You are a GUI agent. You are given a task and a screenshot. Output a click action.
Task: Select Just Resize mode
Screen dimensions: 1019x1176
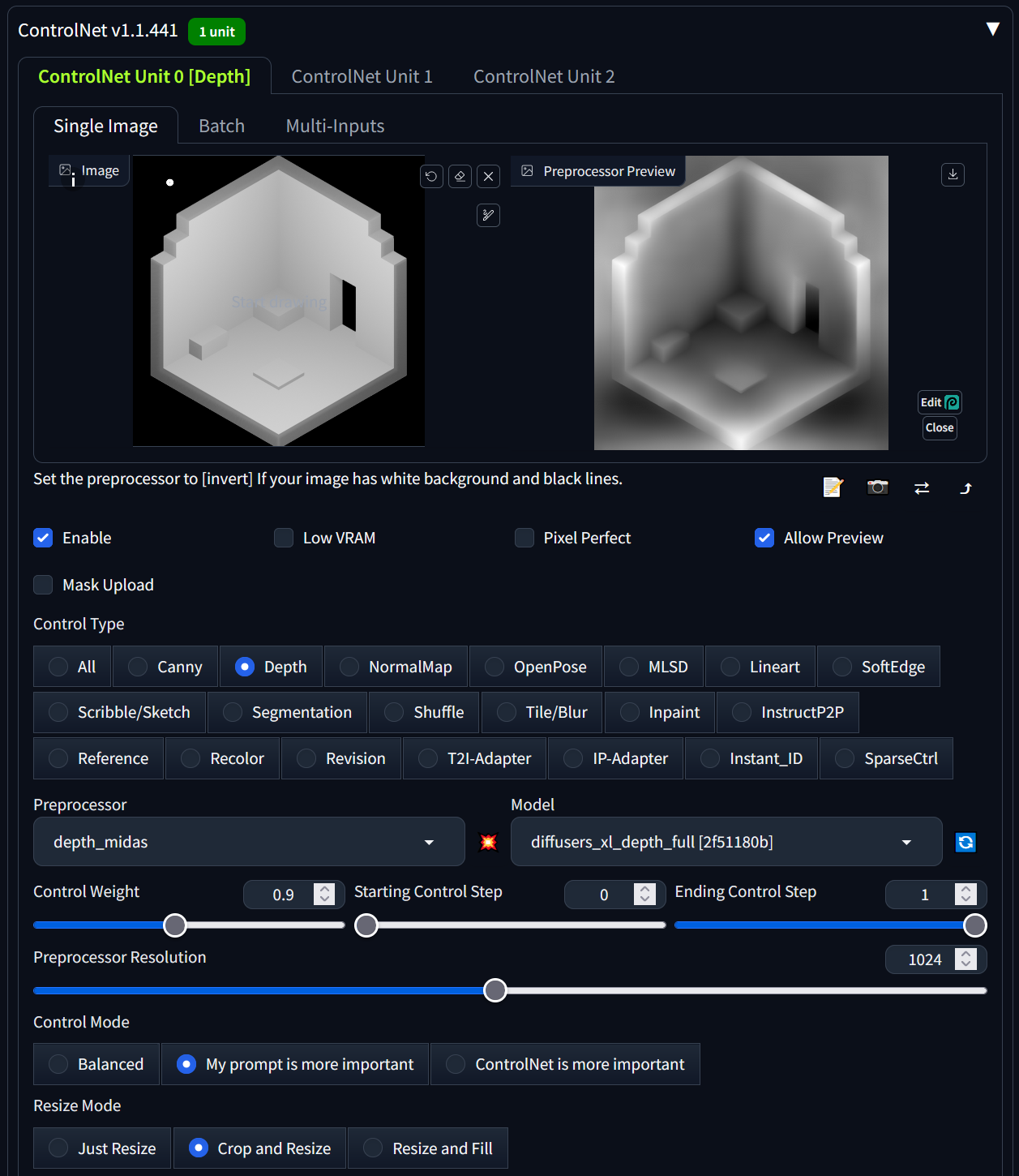[x=102, y=1148]
